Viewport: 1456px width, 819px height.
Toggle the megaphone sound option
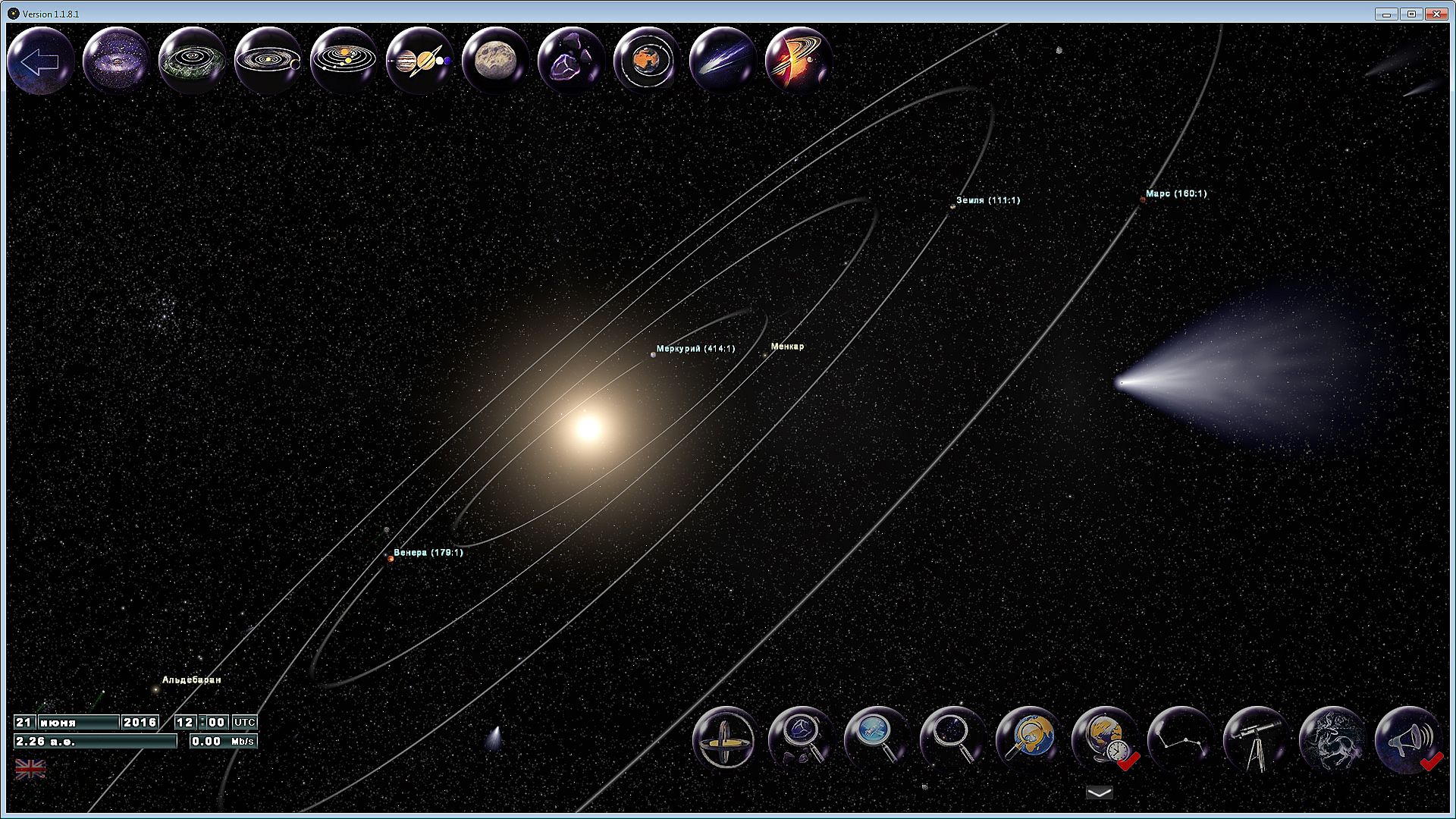(x=1407, y=739)
